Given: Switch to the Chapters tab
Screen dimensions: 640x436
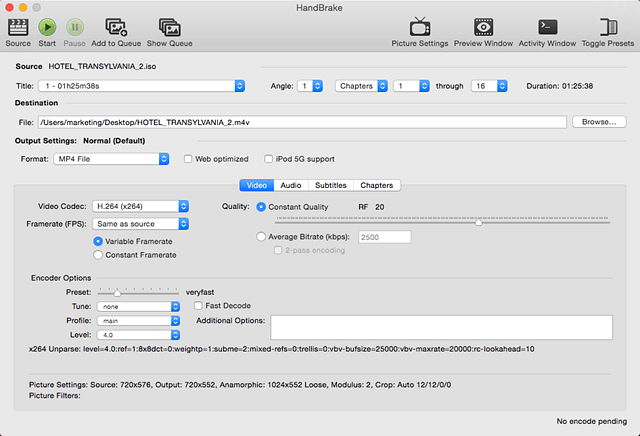Looking at the screenshot, I should click(377, 185).
